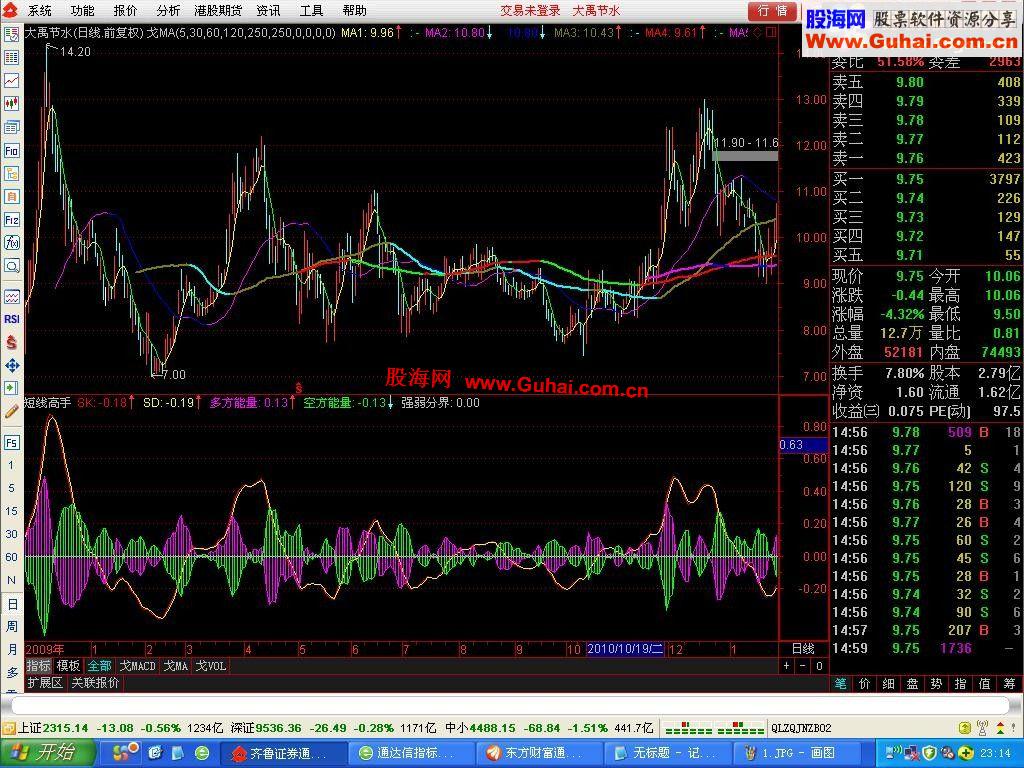Click the minus zoom-out chart button
Image resolution: width=1024 pixels, height=768 pixels.
point(803,666)
